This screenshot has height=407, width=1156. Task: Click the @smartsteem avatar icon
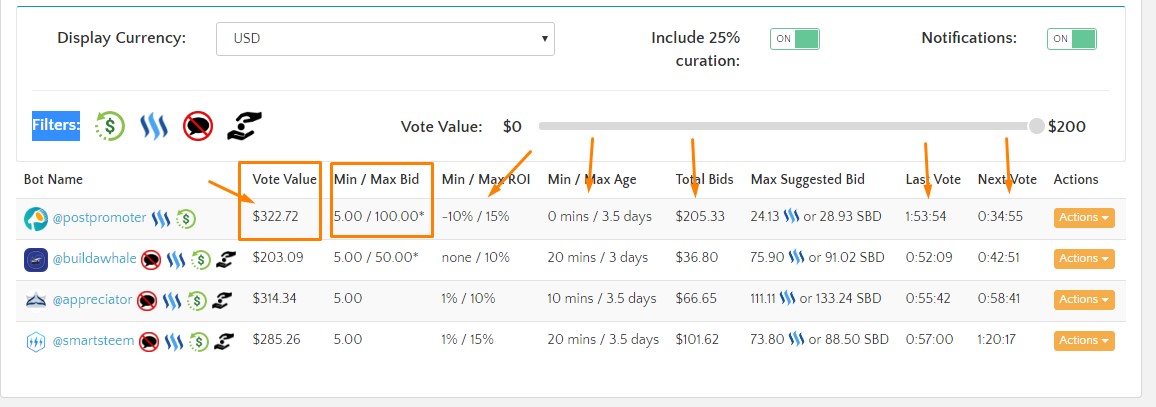[x=35, y=341]
